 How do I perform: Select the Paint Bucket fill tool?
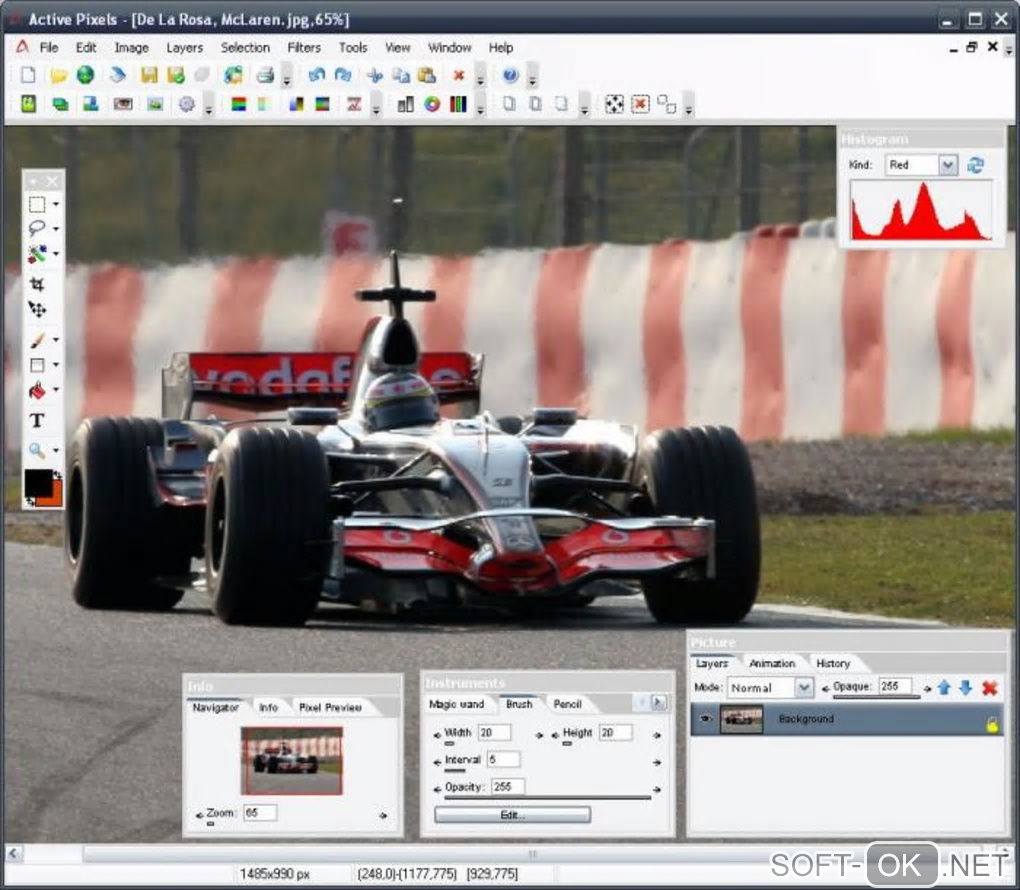coord(37,390)
